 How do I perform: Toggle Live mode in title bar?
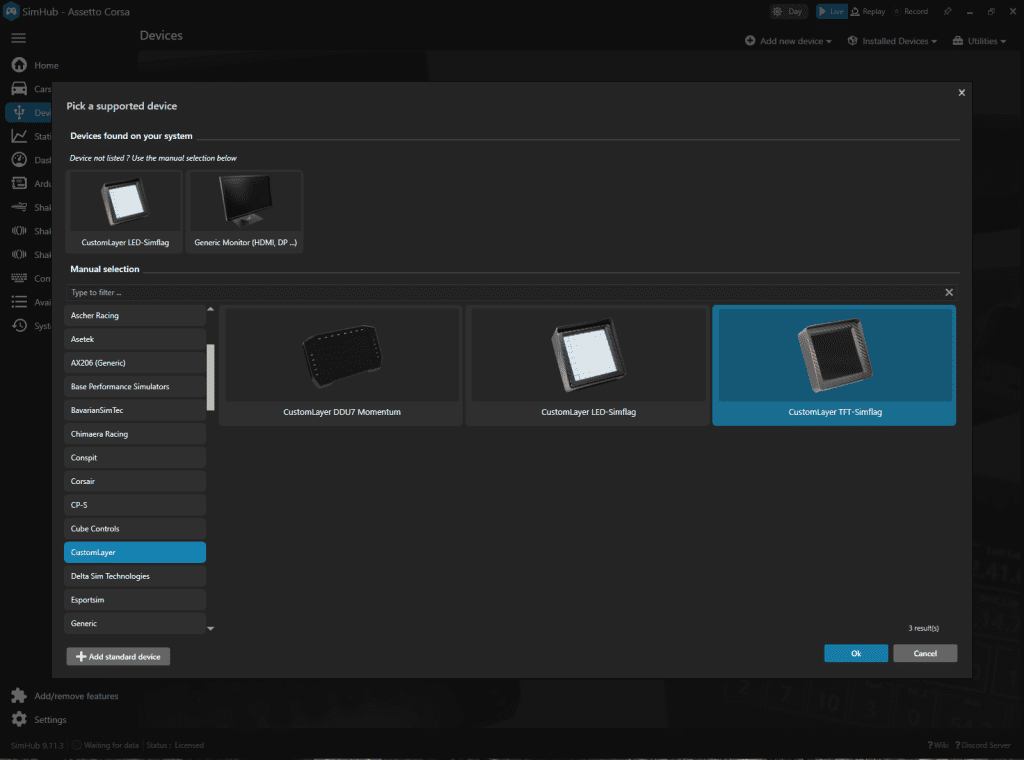(830, 11)
